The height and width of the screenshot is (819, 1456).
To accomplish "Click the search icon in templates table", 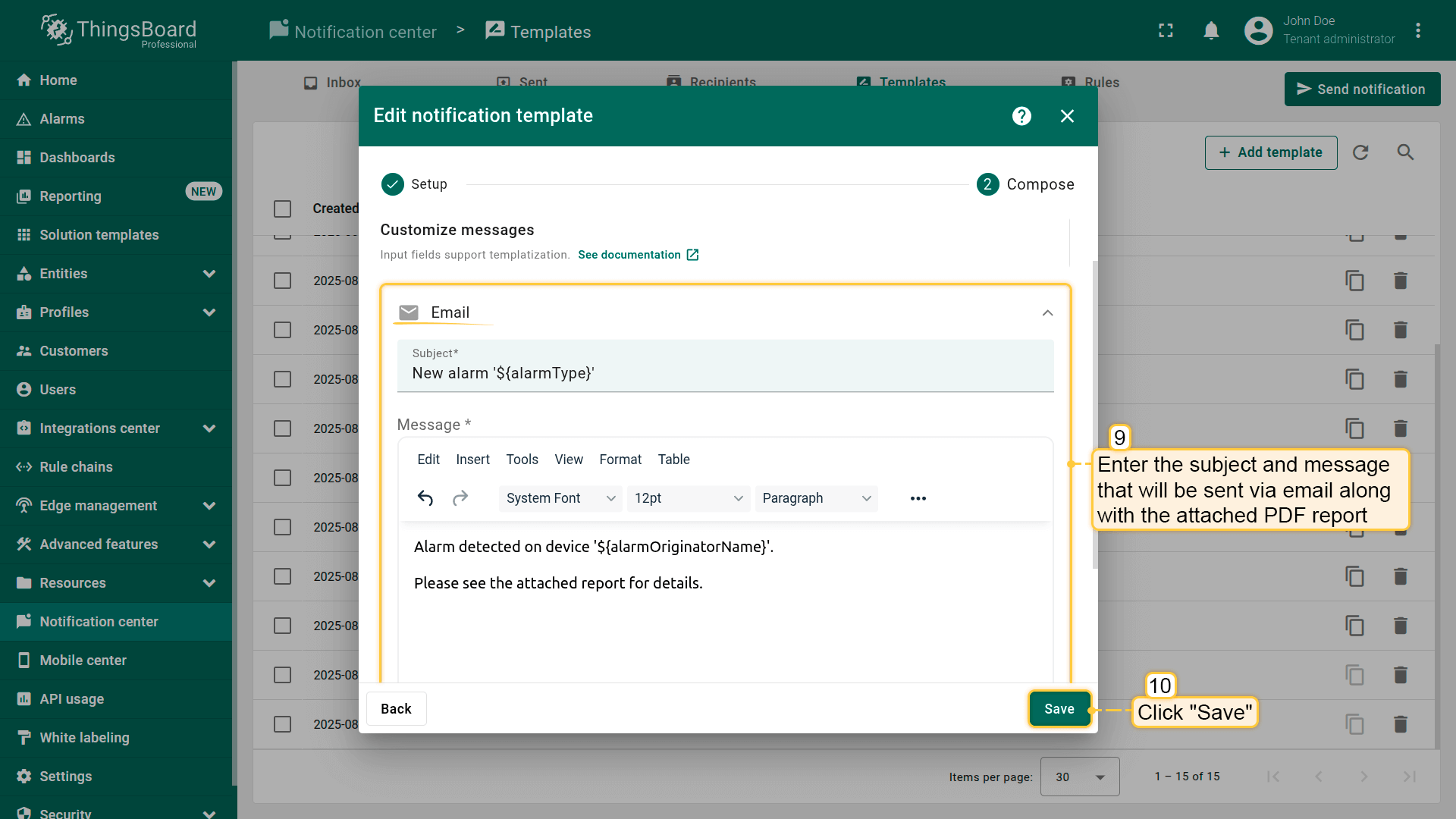I will [x=1405, y=152].
